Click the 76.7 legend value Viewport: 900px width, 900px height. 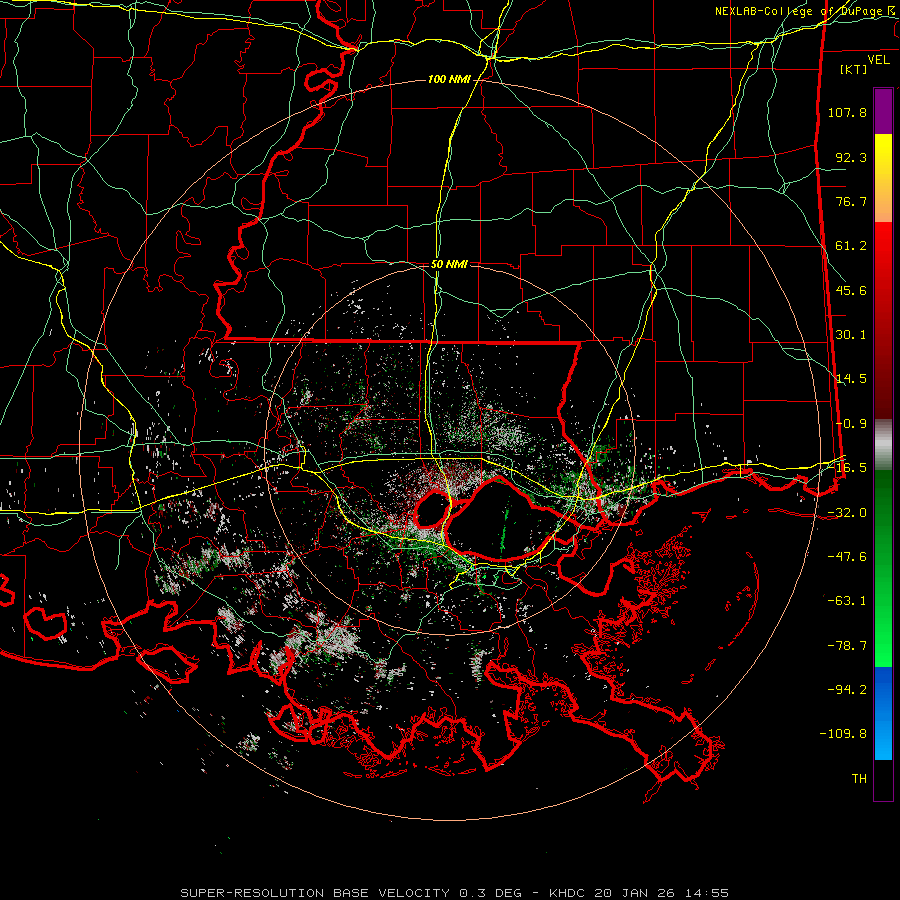coord(851,201)
